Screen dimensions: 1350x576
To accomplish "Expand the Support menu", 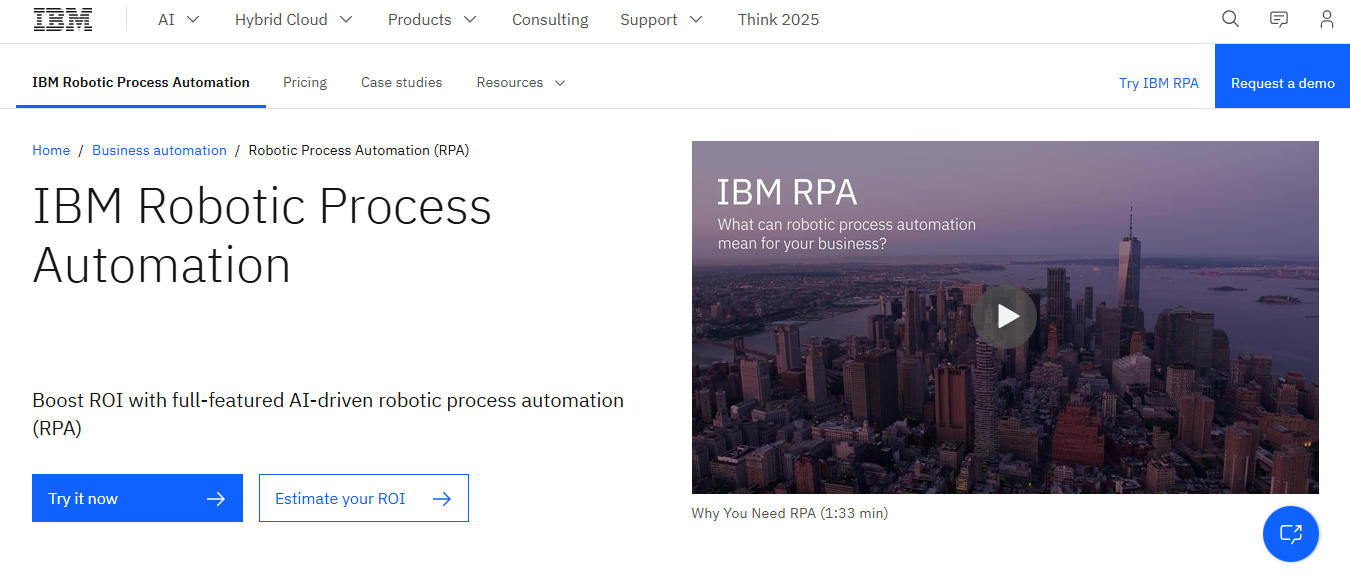I will point(661,20).
